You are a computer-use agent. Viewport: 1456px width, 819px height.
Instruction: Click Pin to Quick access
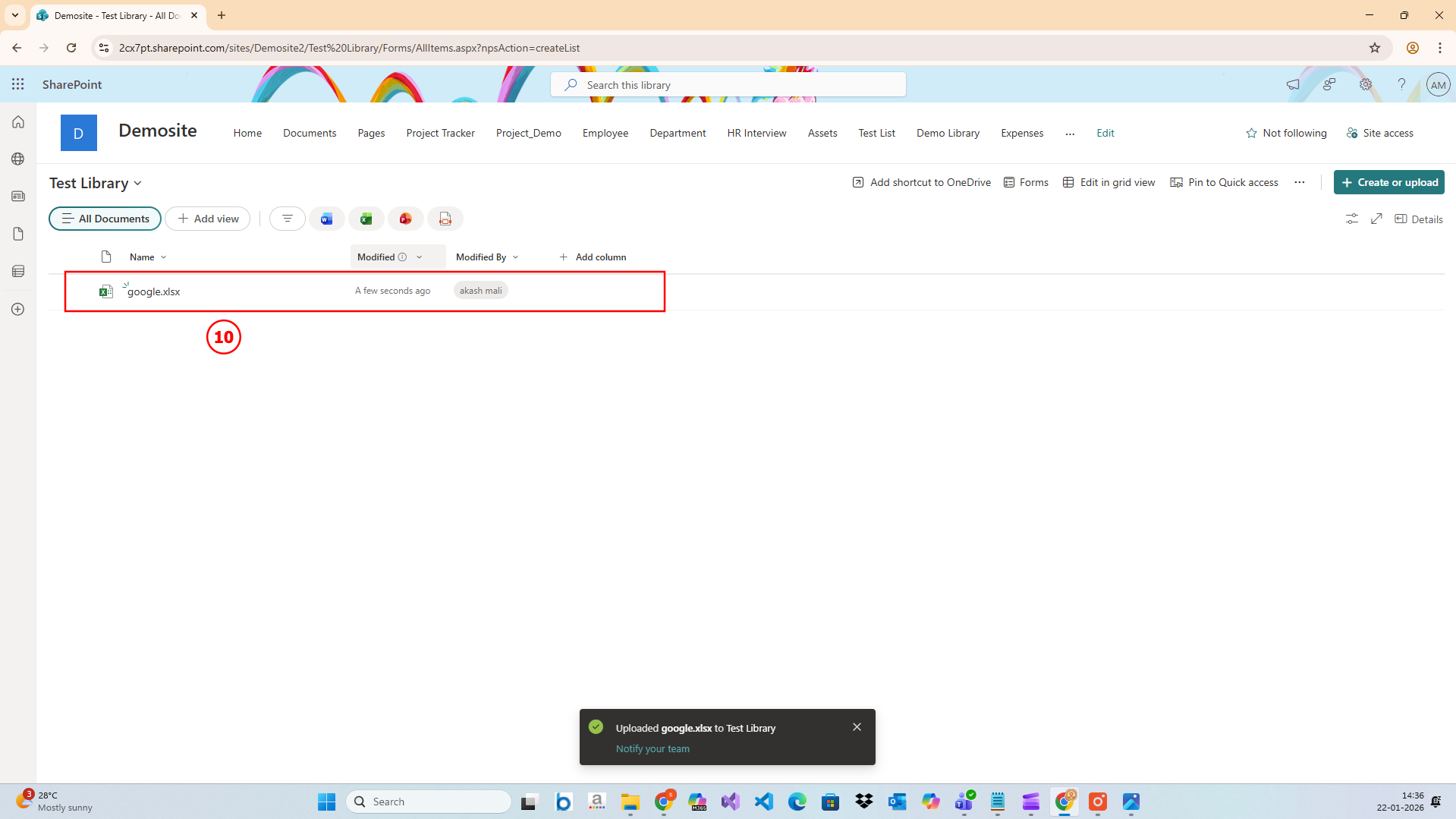coord(1224,182)
